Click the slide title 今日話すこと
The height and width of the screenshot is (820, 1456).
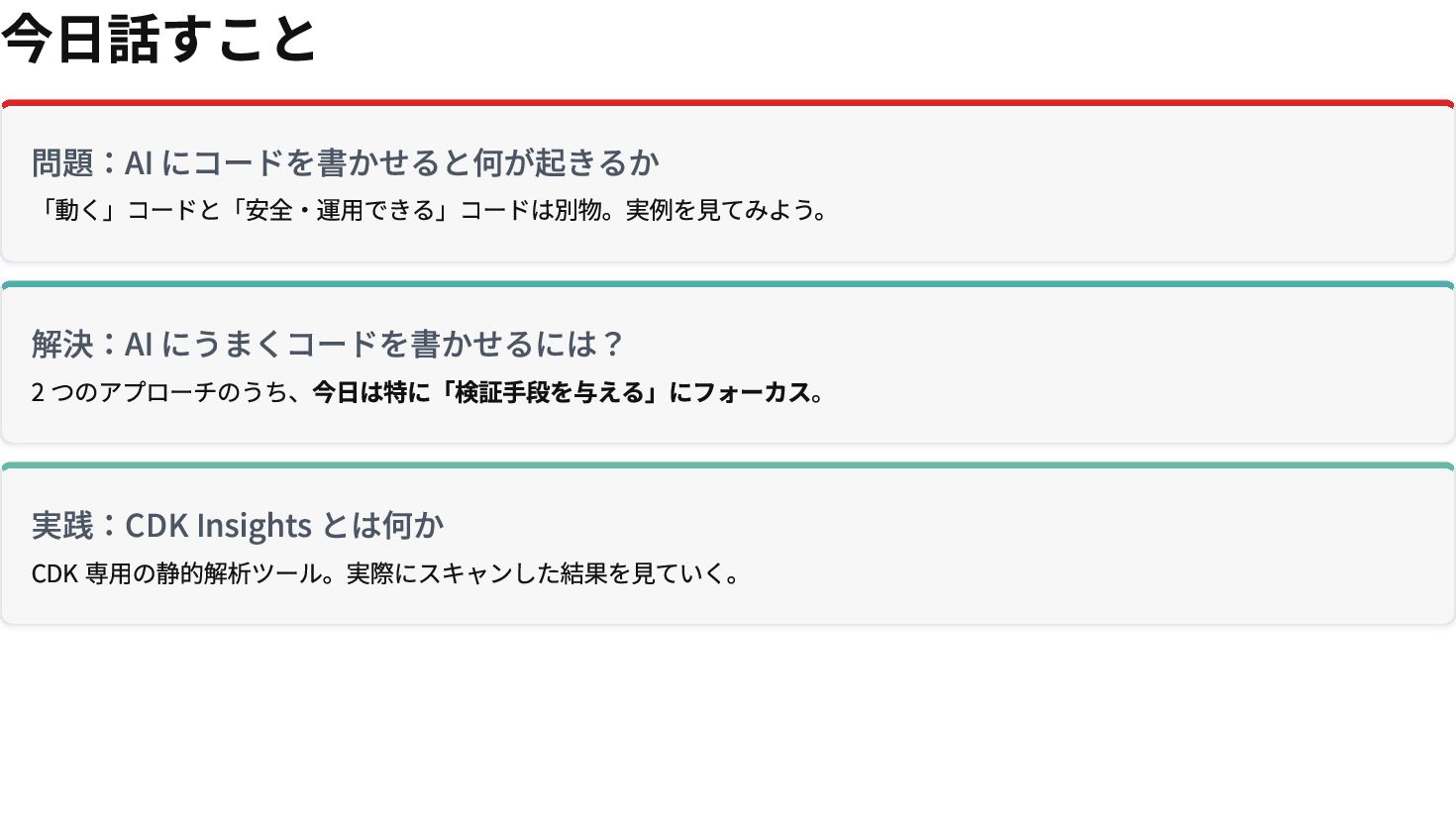pos(158,40)
